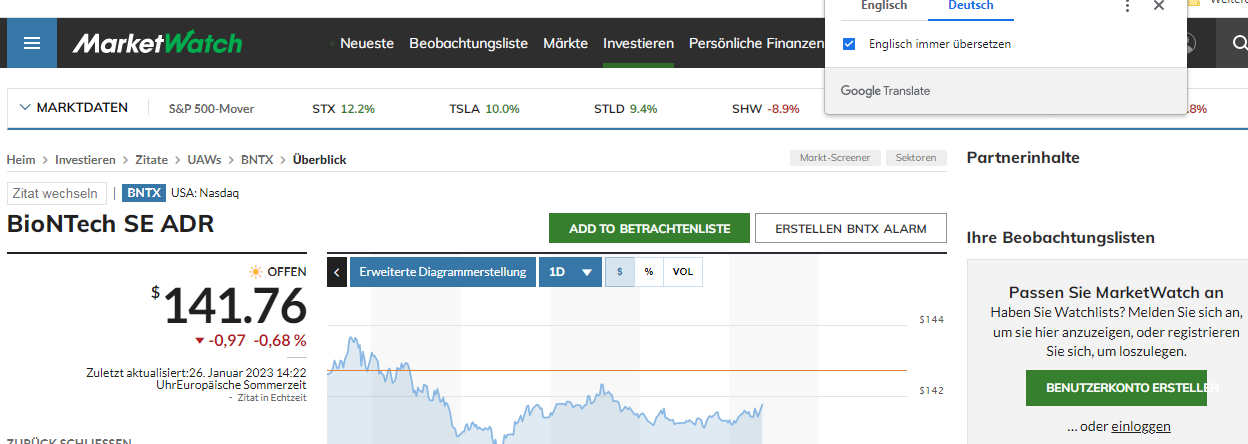Expand the MARKTDATEN chevron
Viewport: 1248px width, 444px height.
25,108
